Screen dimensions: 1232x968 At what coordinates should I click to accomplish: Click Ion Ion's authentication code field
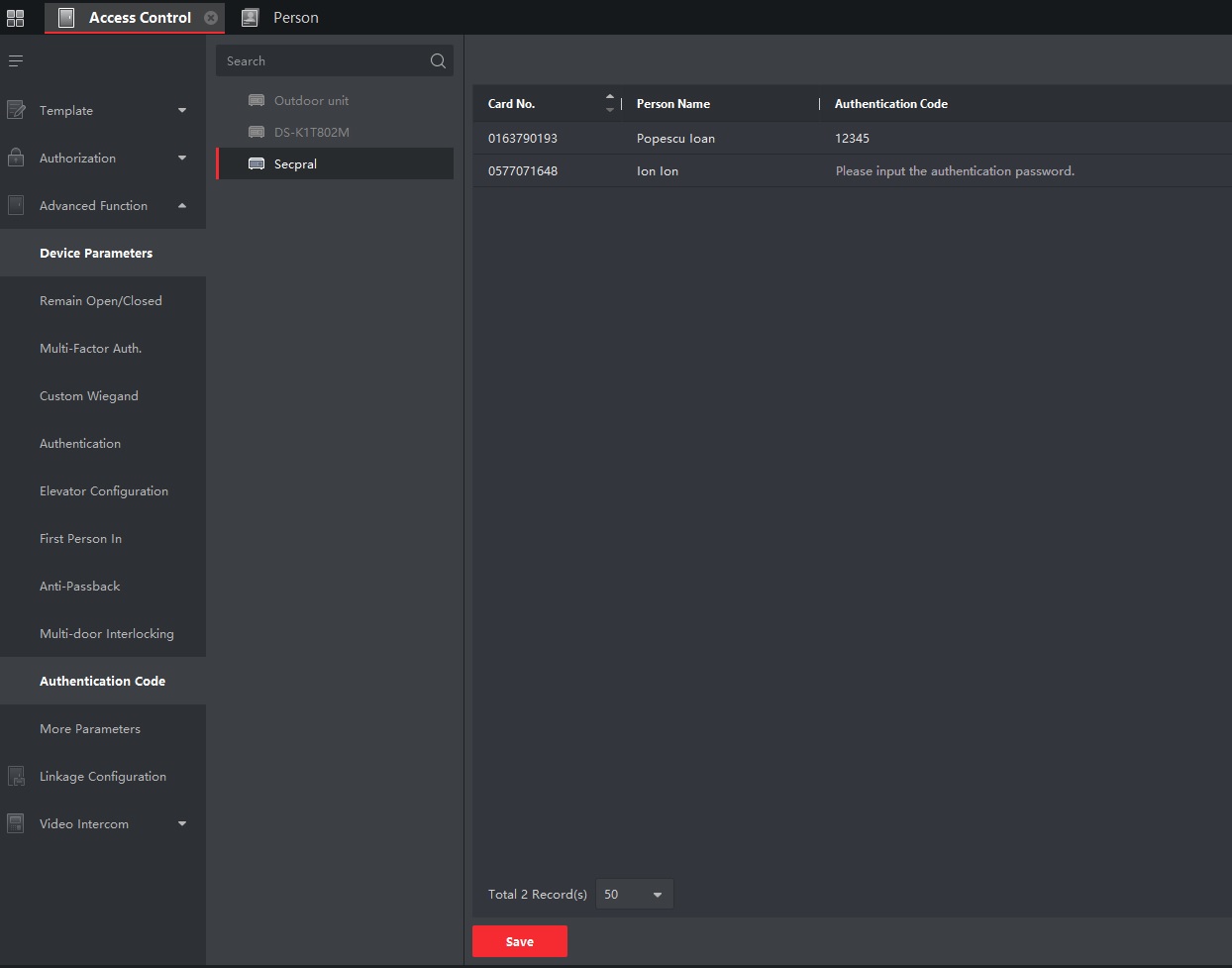pyautogui.click(x=955, y=171)
